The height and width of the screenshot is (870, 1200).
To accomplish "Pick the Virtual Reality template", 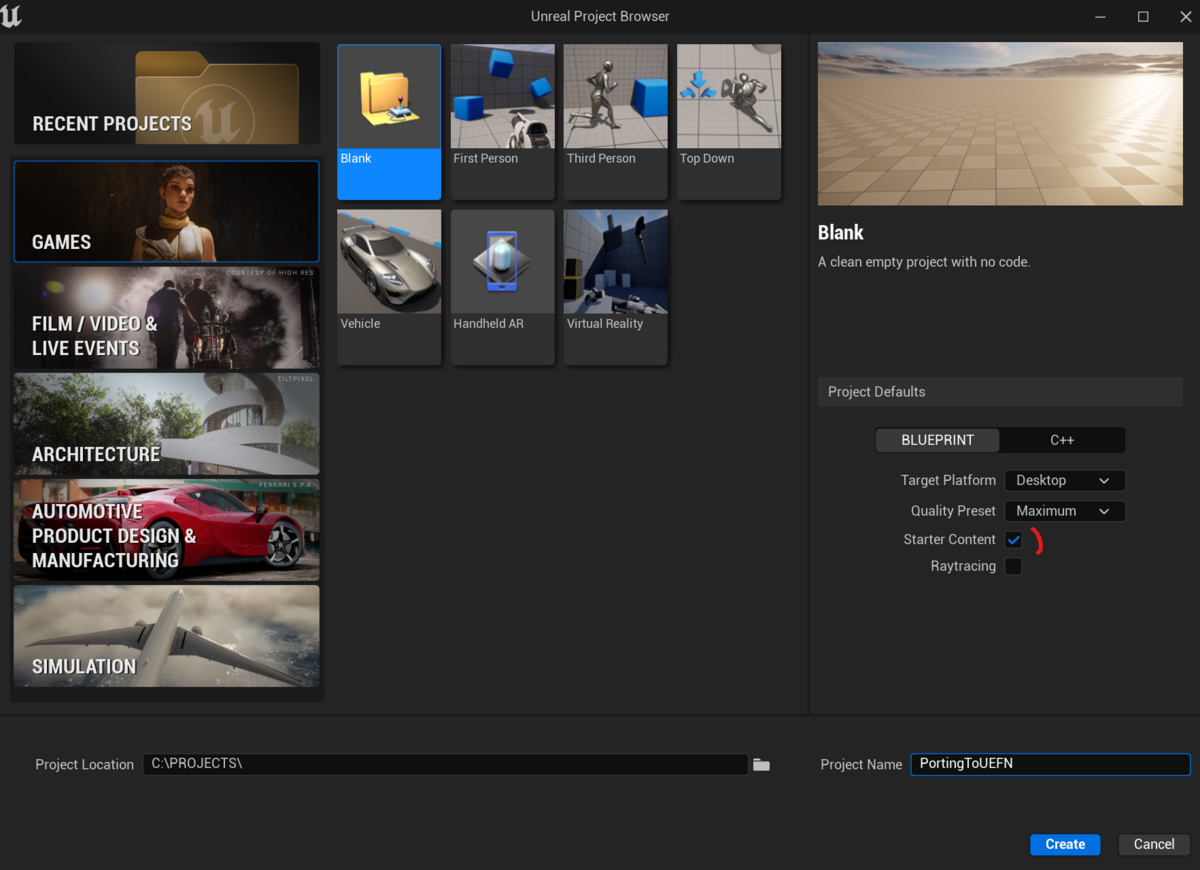I will click(x=615, y=287).
